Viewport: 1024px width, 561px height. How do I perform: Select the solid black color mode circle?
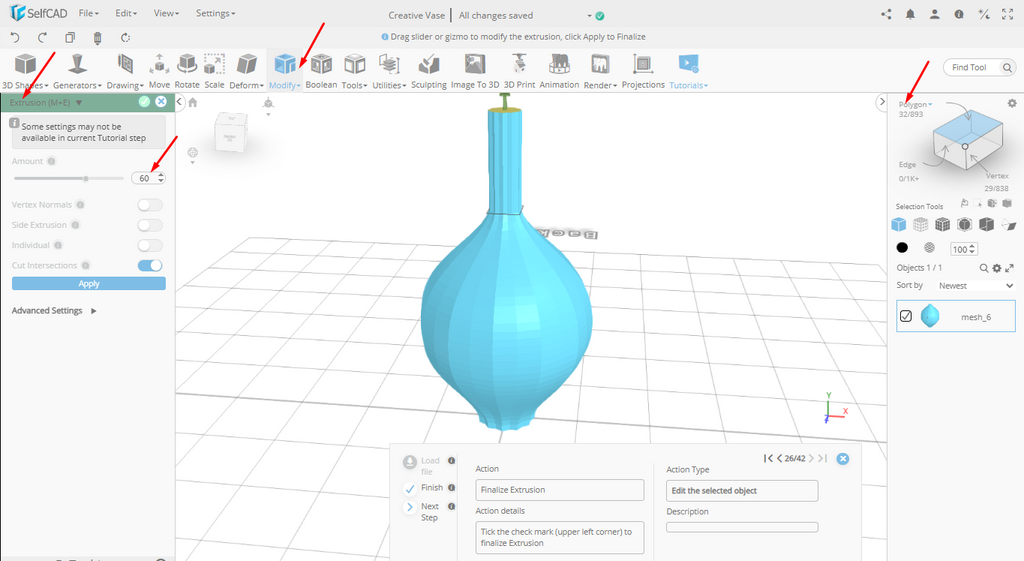pos(902,248)
